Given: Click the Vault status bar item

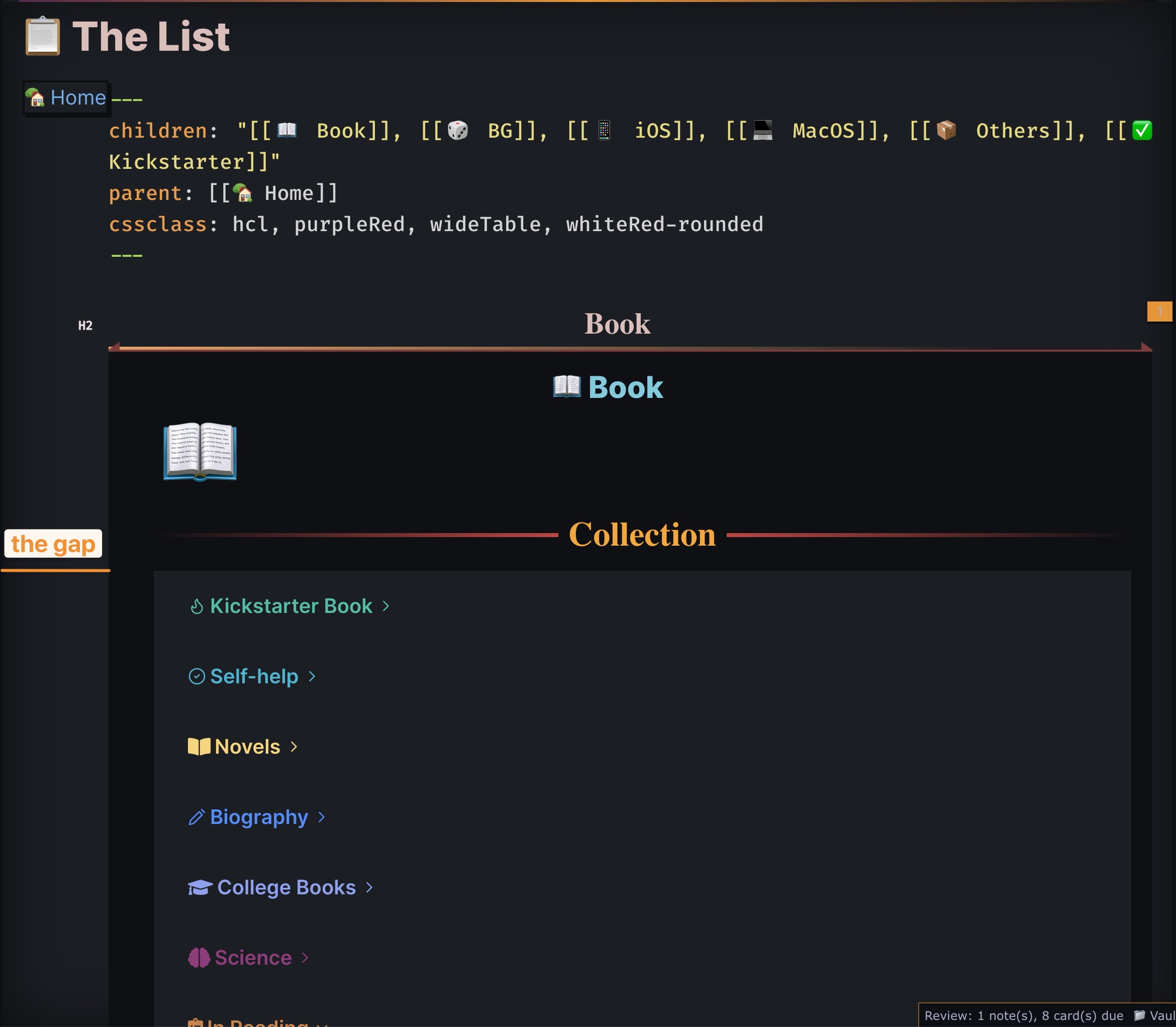Looking at the screenshot, I should tap(1158, 1015).
